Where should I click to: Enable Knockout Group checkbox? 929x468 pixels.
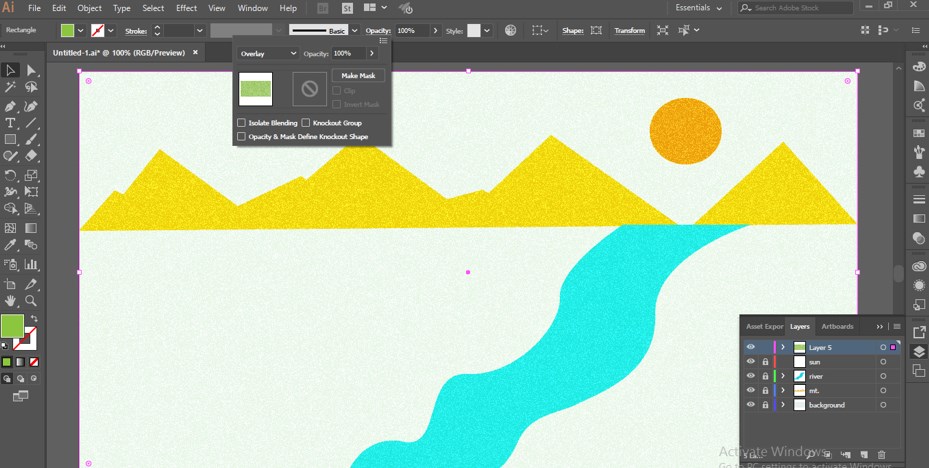tap(306, 123)
